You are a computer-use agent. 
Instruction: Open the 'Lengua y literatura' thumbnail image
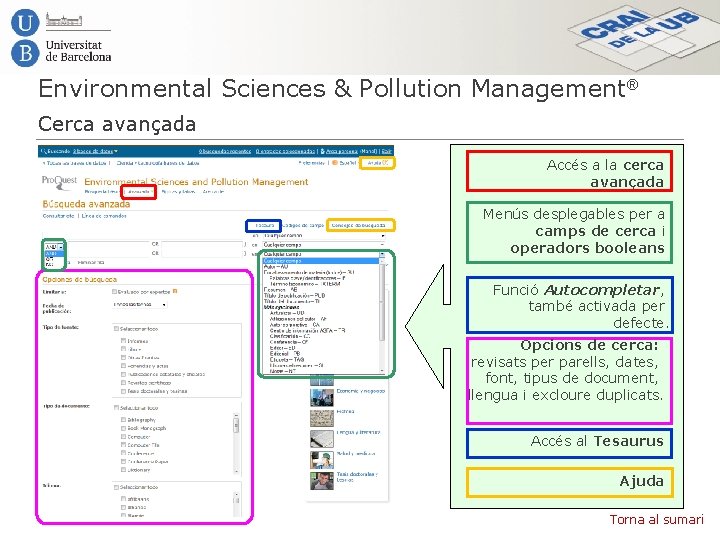322,439
